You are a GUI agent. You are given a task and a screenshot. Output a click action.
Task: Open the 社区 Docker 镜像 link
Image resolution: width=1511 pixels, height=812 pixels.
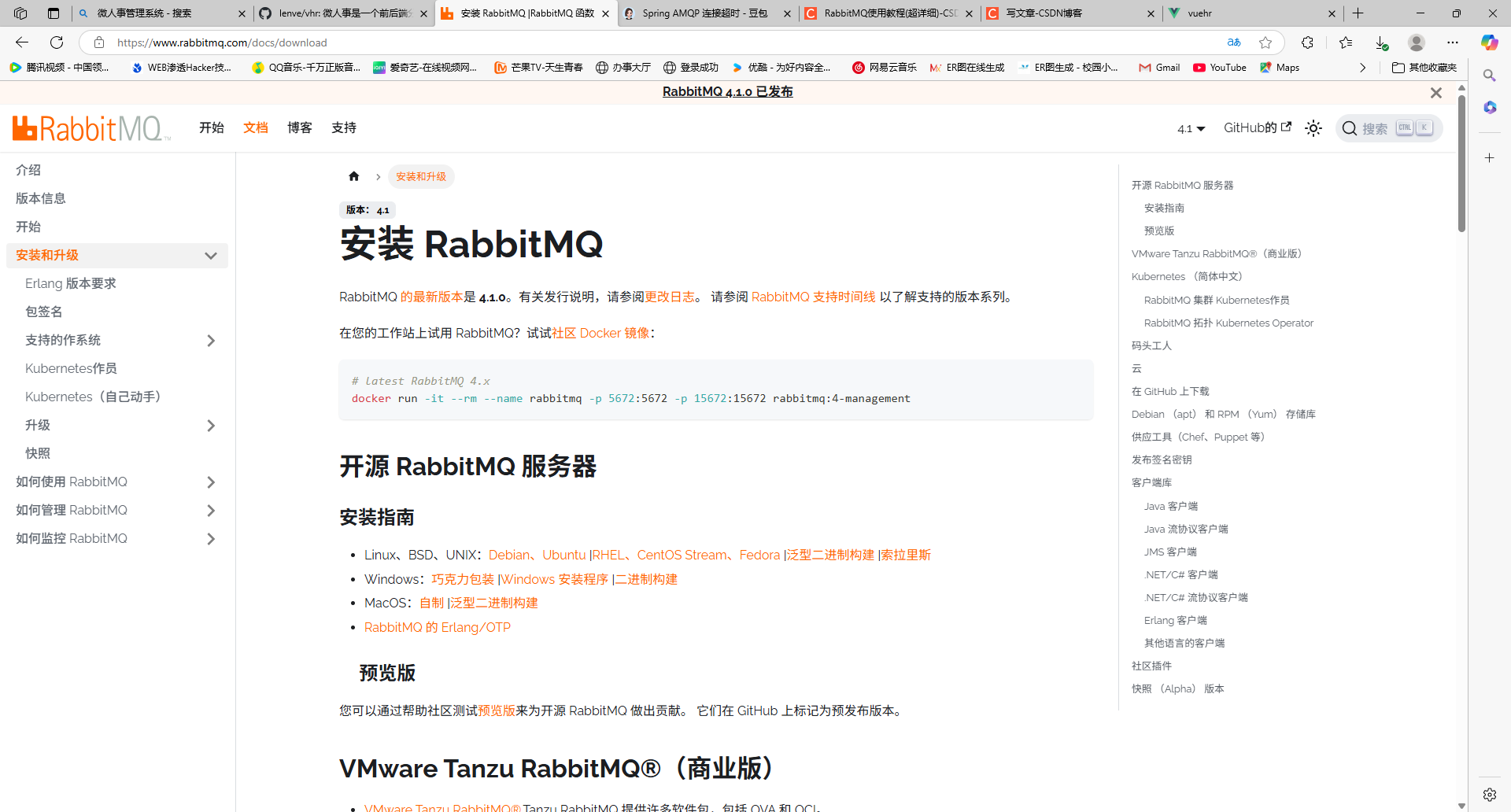600,333
